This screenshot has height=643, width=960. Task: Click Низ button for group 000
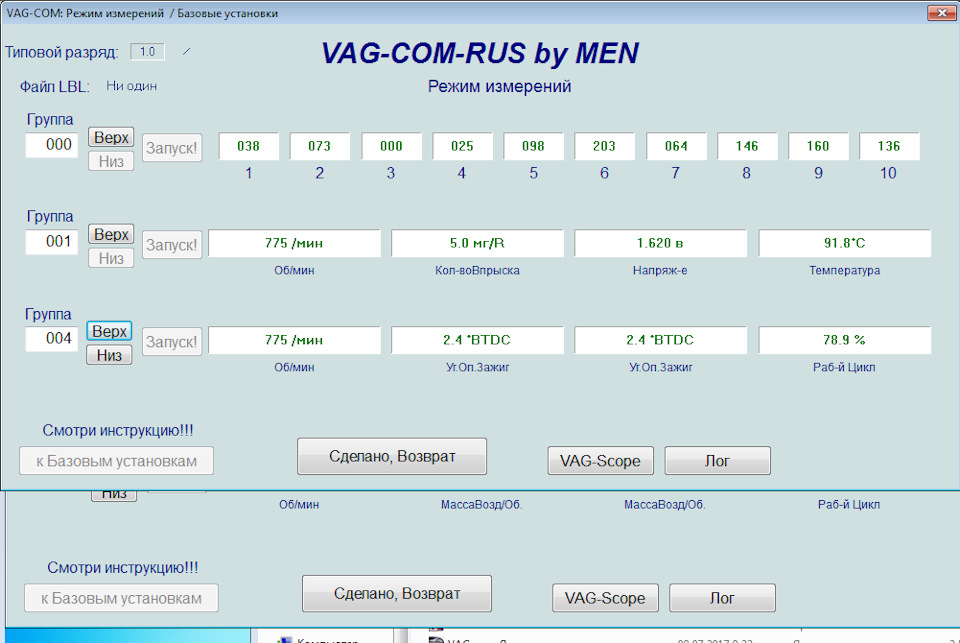111,161
